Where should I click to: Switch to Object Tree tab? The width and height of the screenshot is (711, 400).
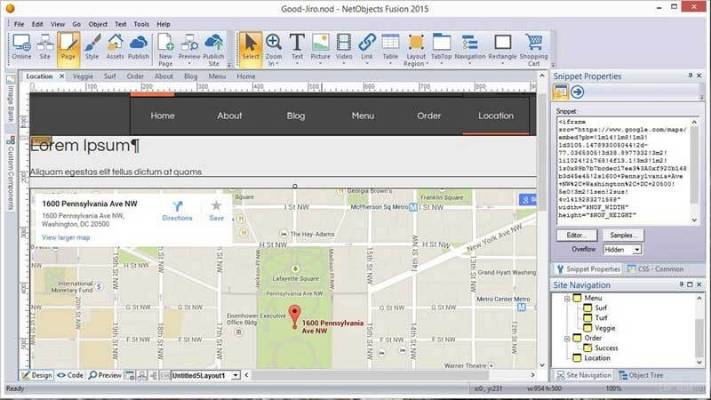641,376
